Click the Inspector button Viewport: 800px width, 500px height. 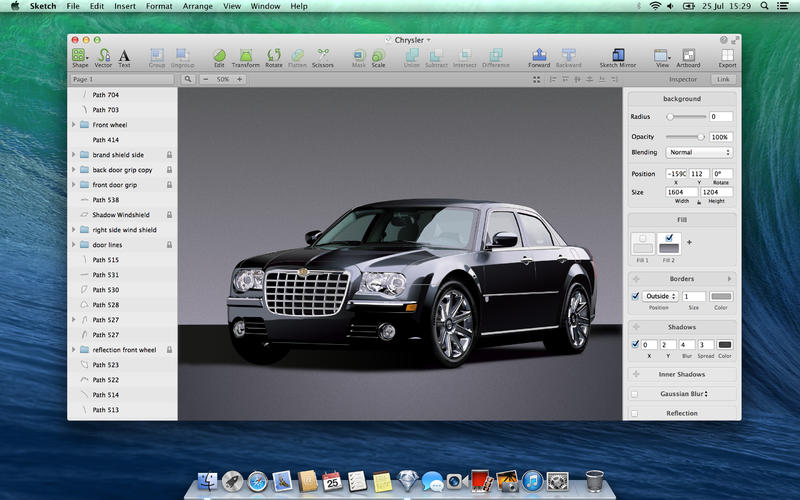point(683,79)
